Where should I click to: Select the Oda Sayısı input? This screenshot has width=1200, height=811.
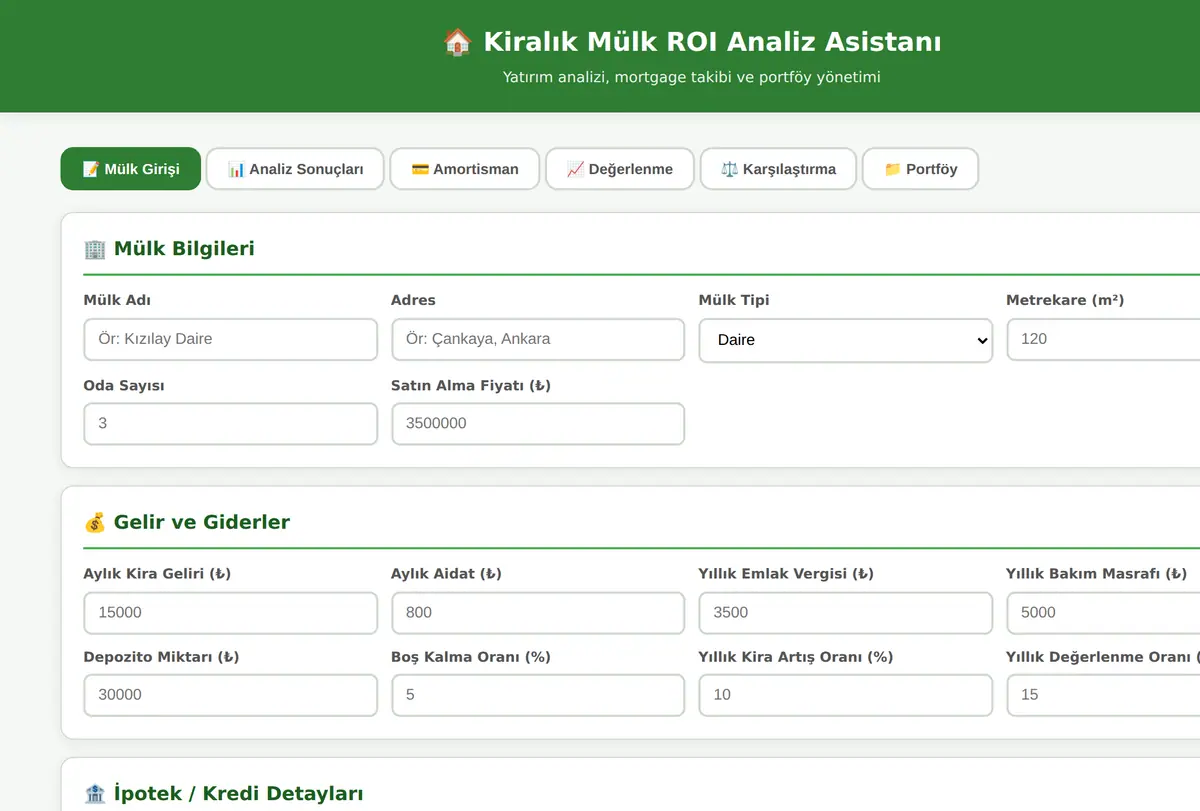pyautogui.click(x=231, y=423)
